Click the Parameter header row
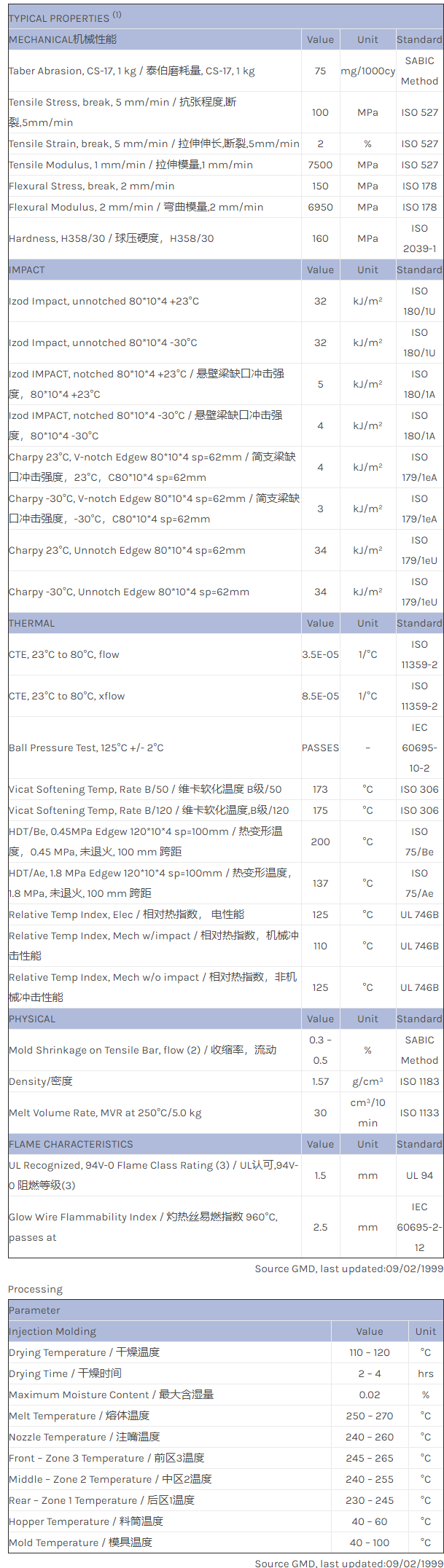This screenshot has width=444, height=1568. coord(34,1310)
